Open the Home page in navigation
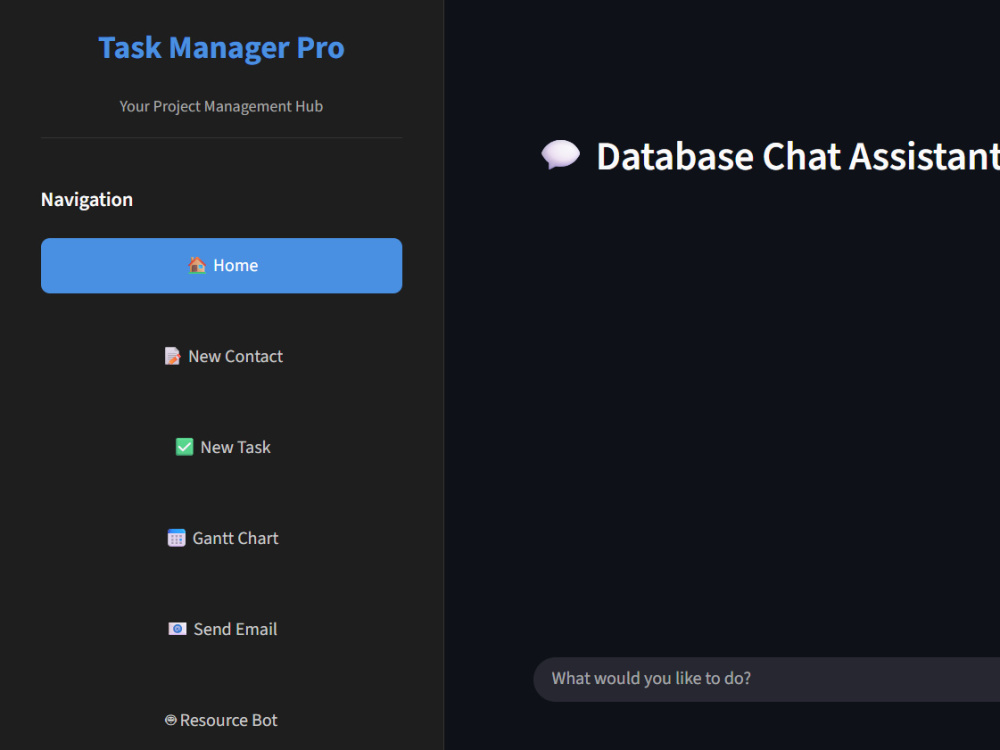The width and height of the screenshot is (1000, 750). click(x=221, y=265)
